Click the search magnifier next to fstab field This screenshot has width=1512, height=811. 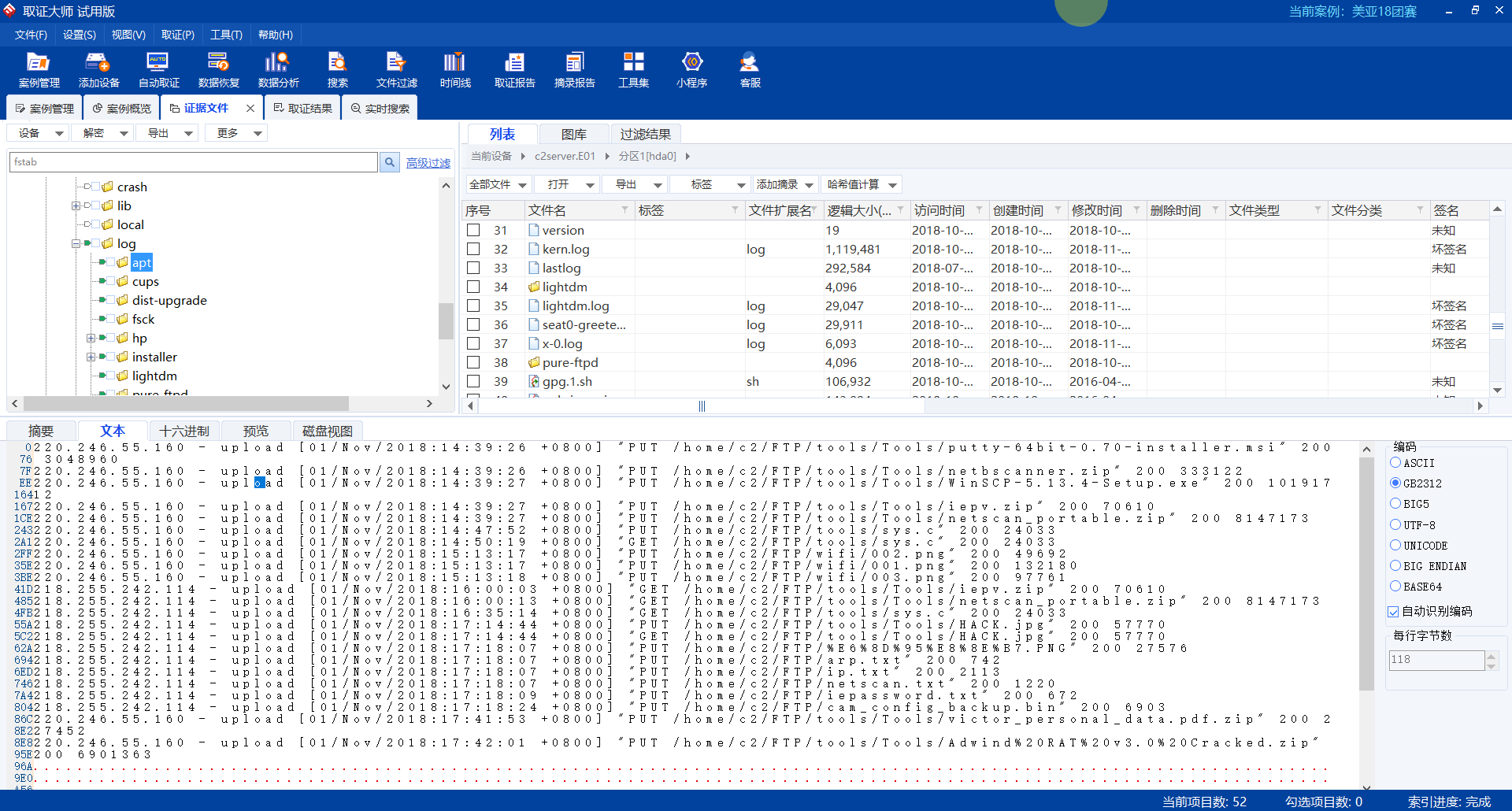pyautogui.click(x=390, y=162)
